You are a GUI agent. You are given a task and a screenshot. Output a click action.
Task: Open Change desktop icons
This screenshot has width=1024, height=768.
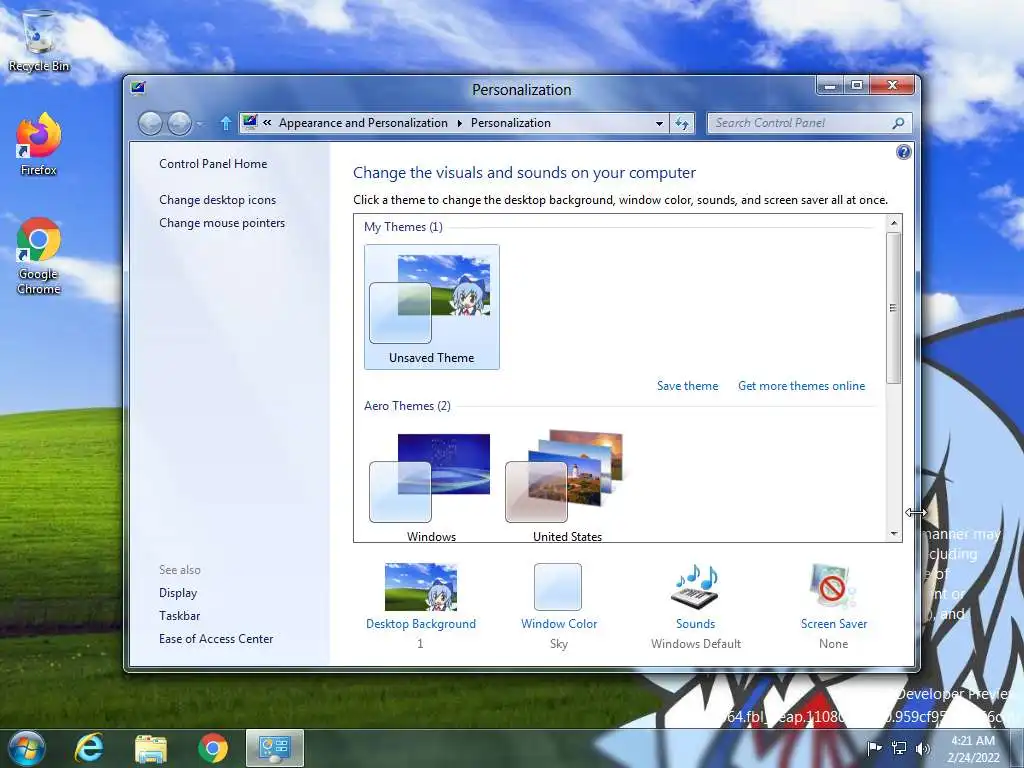pos(217,200)
